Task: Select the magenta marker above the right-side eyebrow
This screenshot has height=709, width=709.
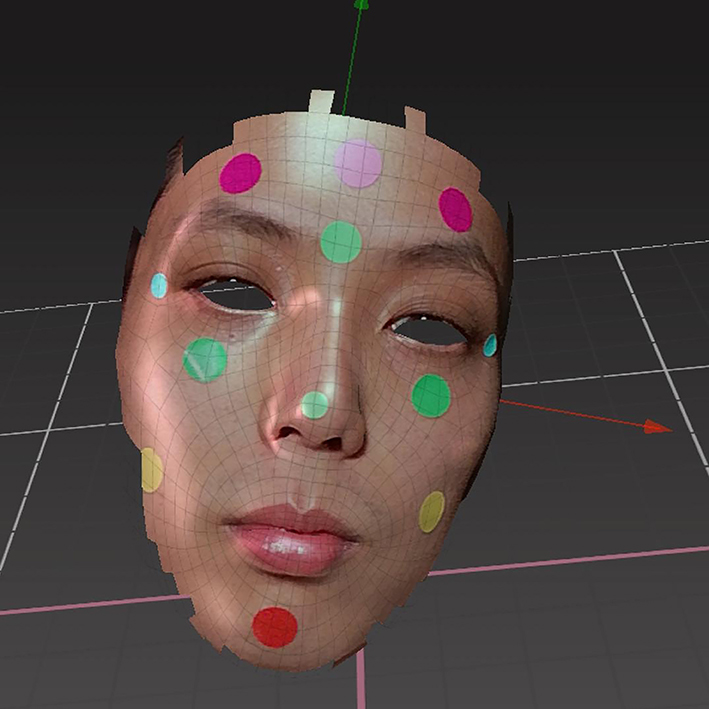Action: pyautogui.click(x=455, y=209)
